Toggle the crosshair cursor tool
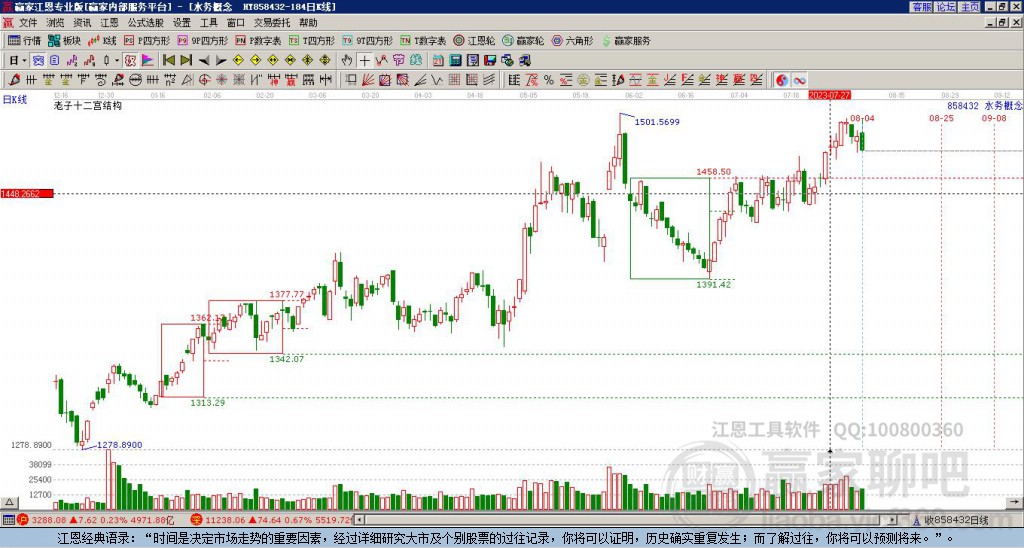1024x548 pixels. (x=364, y=61)
